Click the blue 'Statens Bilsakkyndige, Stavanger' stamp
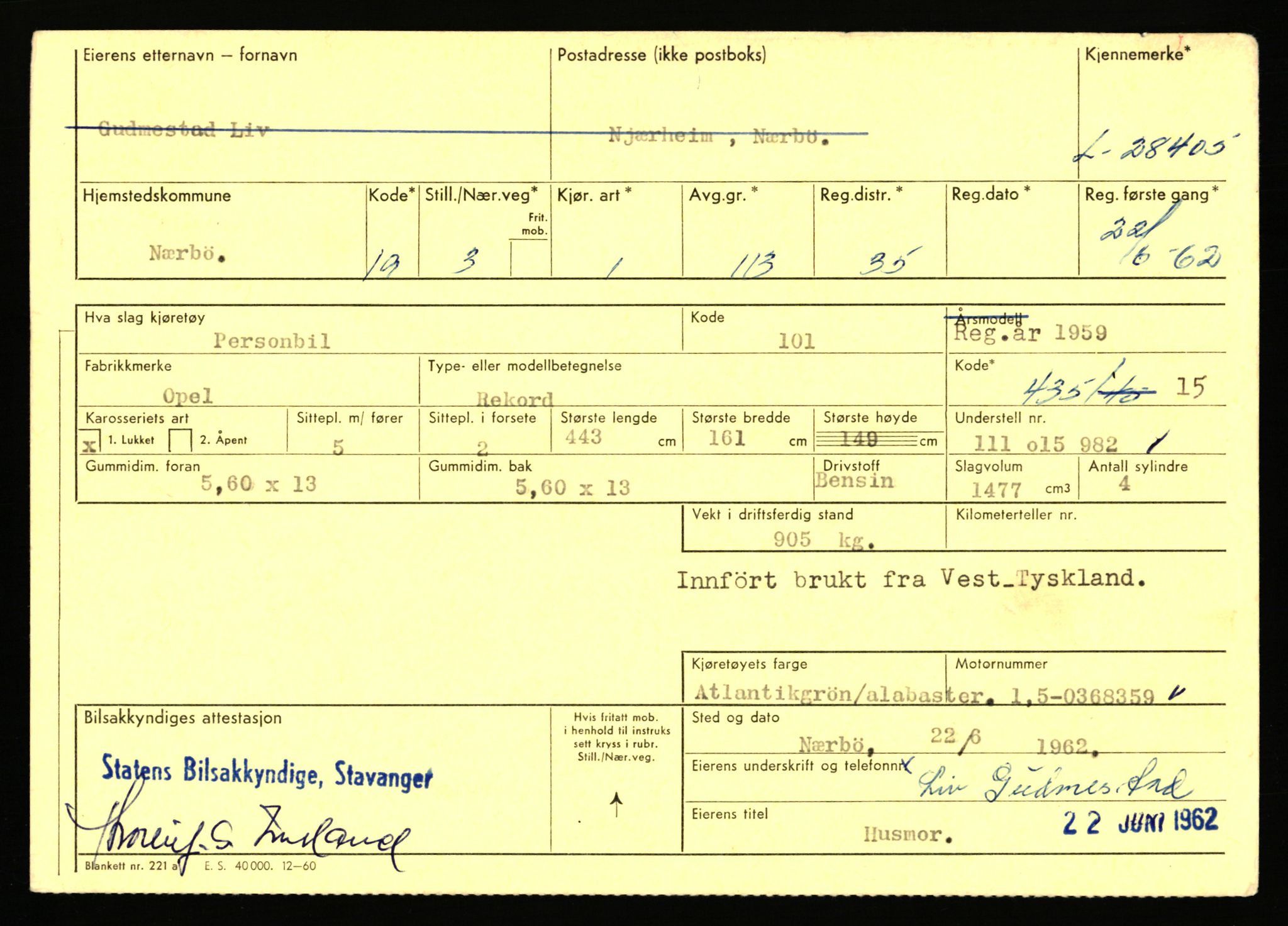1288x926 pixels. click(267, 773)
